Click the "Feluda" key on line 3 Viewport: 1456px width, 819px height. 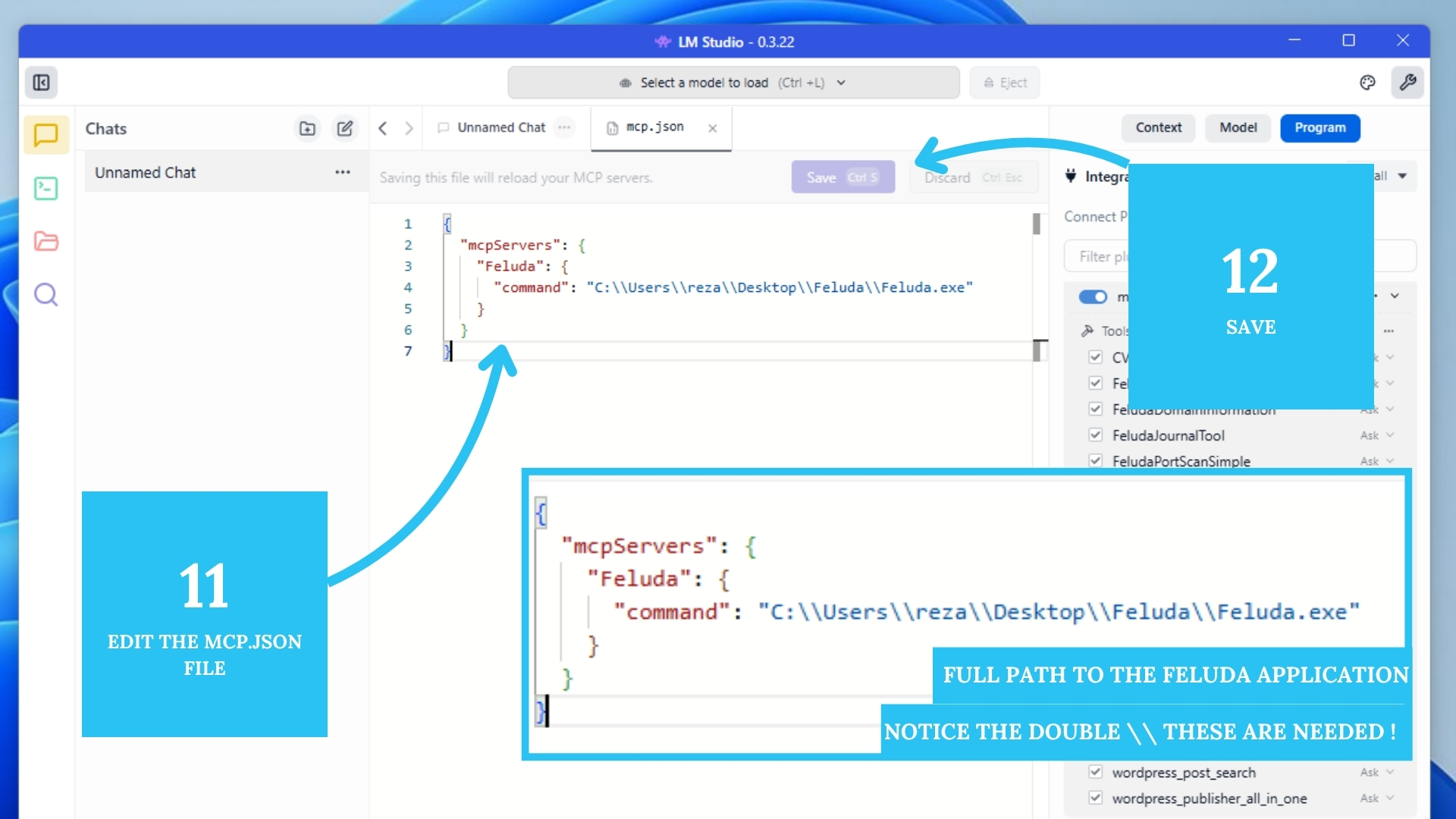click(510, 266)
